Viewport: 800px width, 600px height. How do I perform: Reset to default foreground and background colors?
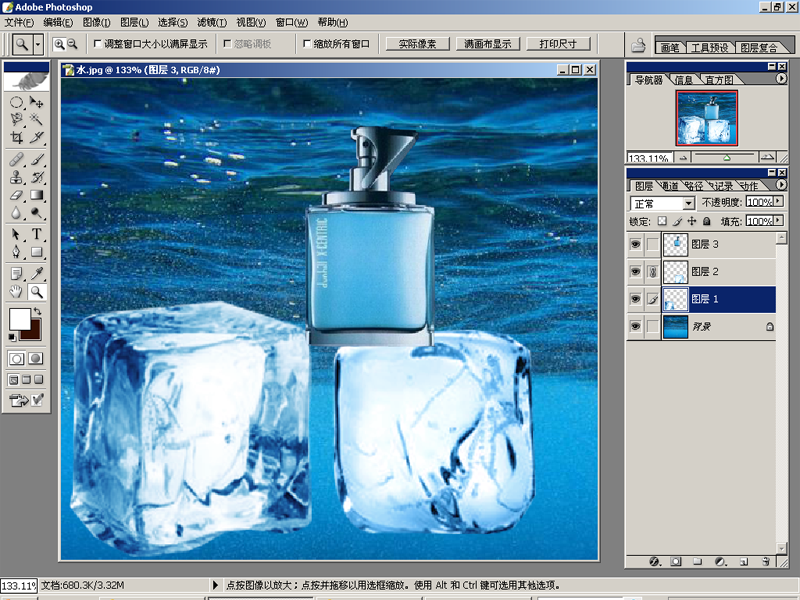tap(12, 337)
